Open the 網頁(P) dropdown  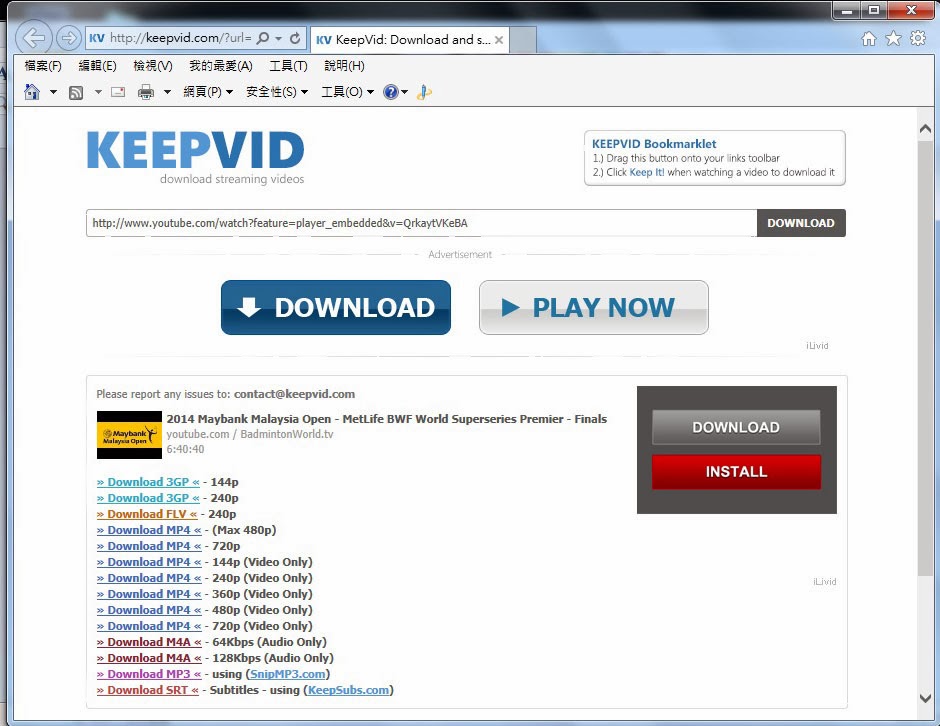pyautogui.click(x=208, y=92)
